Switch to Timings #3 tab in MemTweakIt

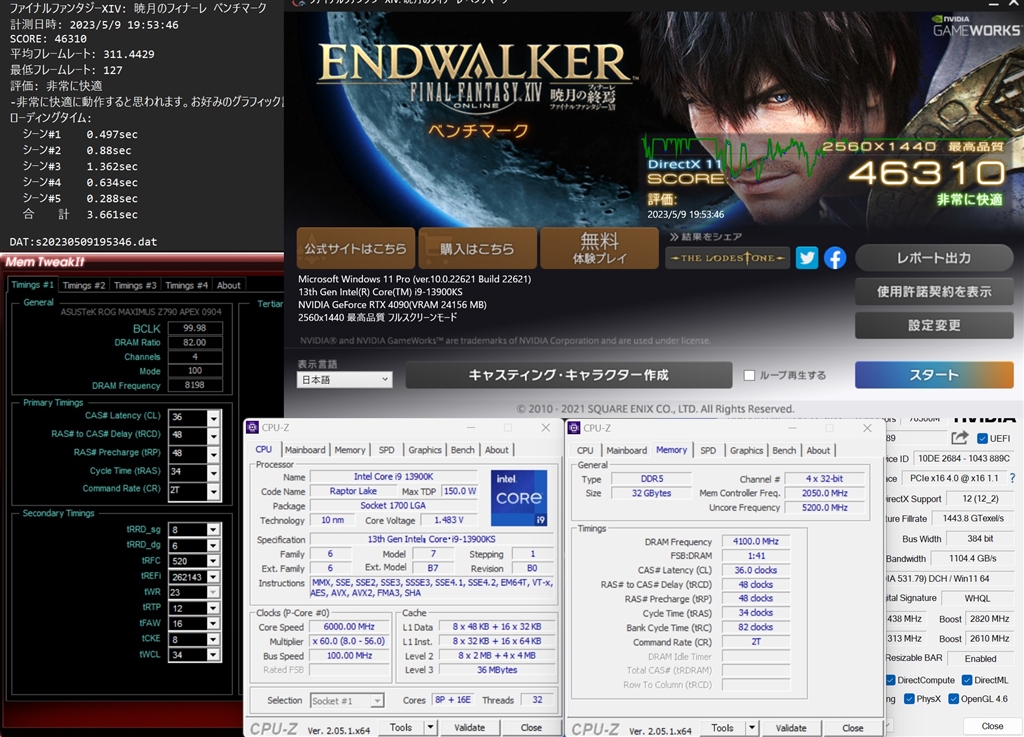point(135,285)
